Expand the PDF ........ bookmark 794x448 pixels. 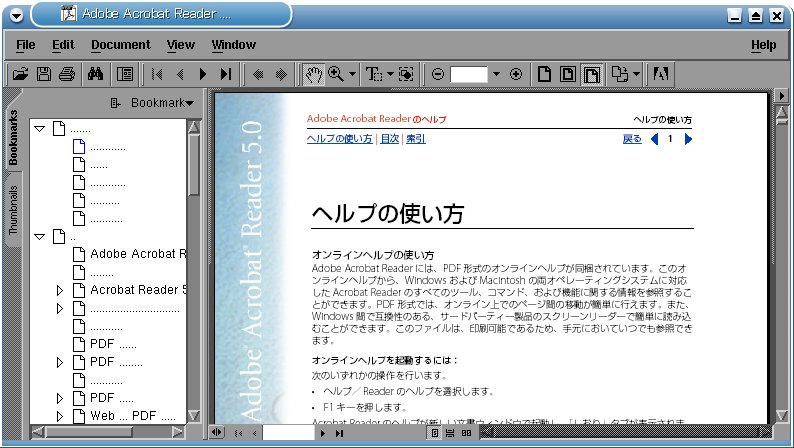[x=60, y=362]
